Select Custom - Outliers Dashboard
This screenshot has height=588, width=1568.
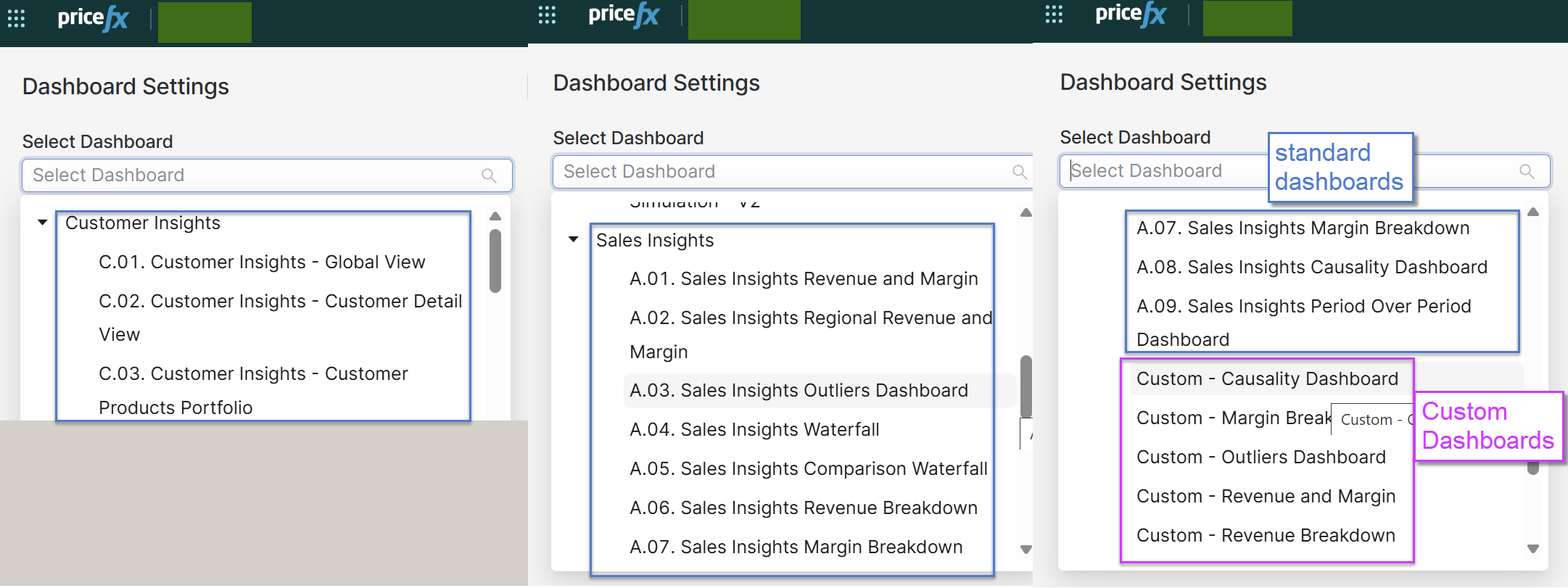tap(1260, 457)
